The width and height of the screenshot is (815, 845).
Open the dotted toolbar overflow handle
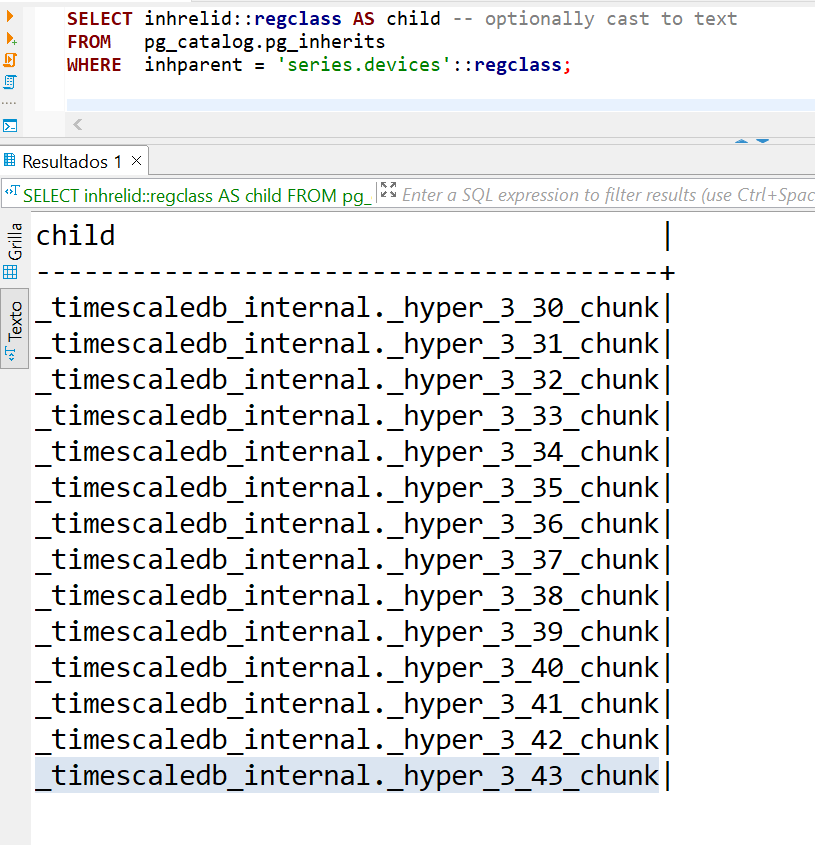click(x=9, y=103)
